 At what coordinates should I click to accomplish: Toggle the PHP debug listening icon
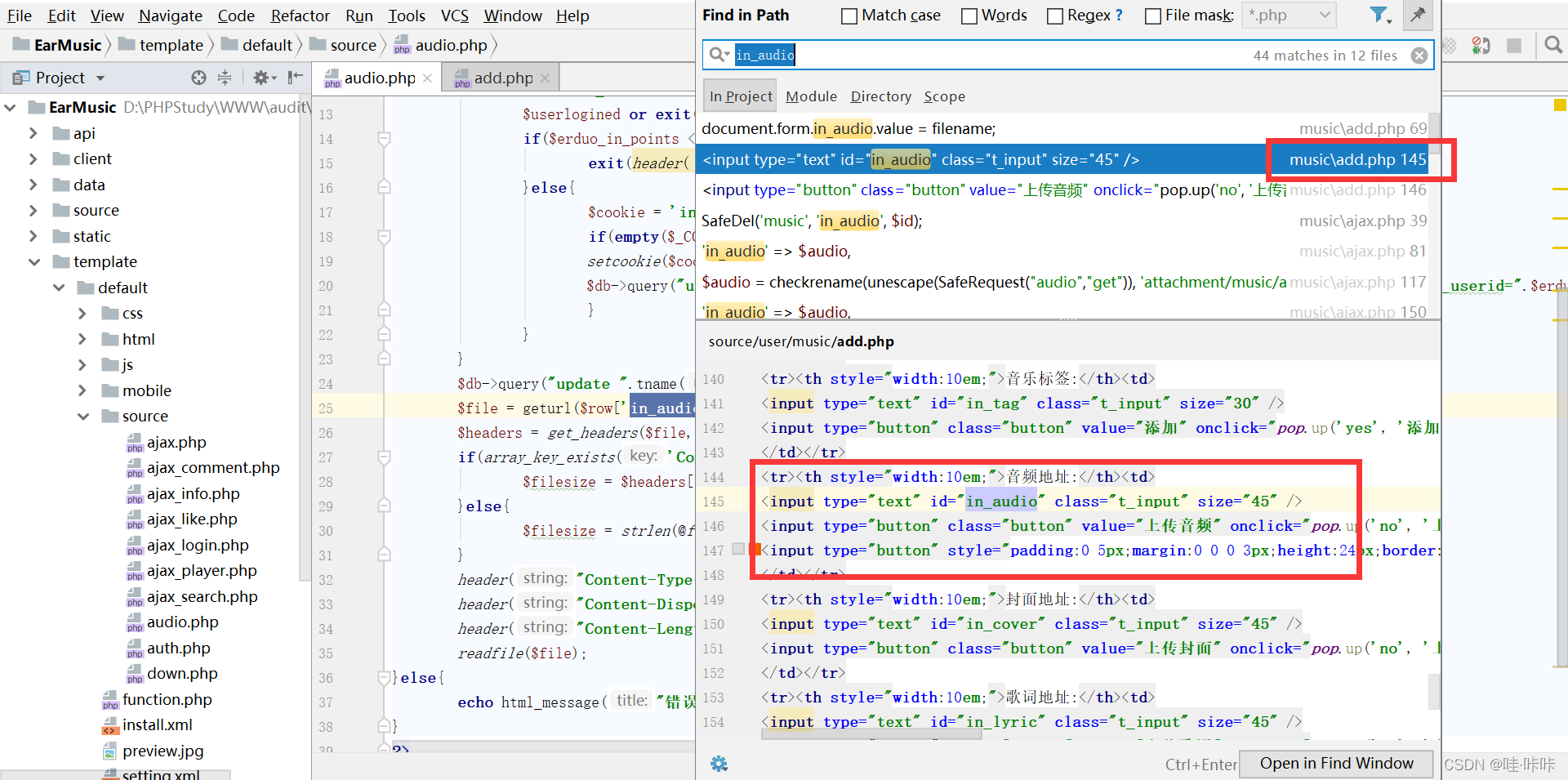pyautogui.click(x=1481, y=46)
